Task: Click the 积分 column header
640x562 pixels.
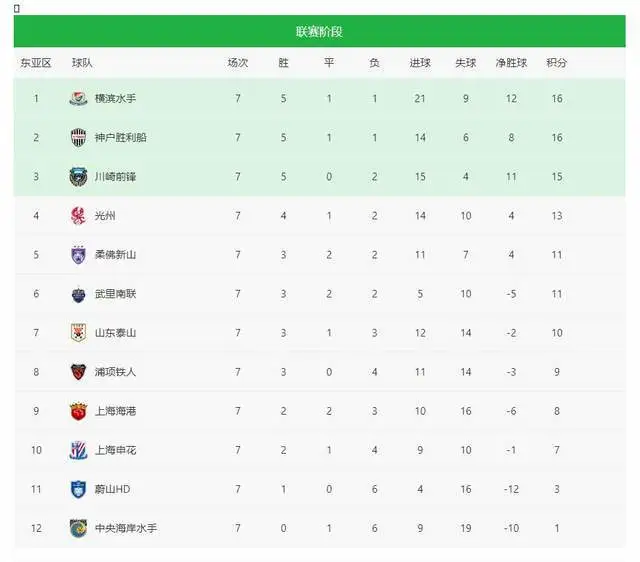Action: click(x=557, y=63)
